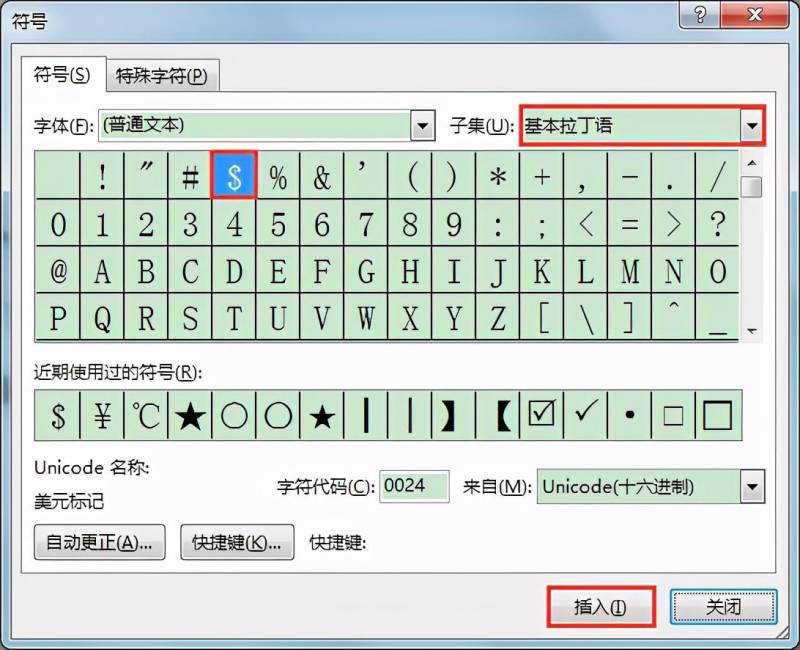Pick recent checked box ☑ symbol
Screen dimensions: 800x650
coord(542,415)
